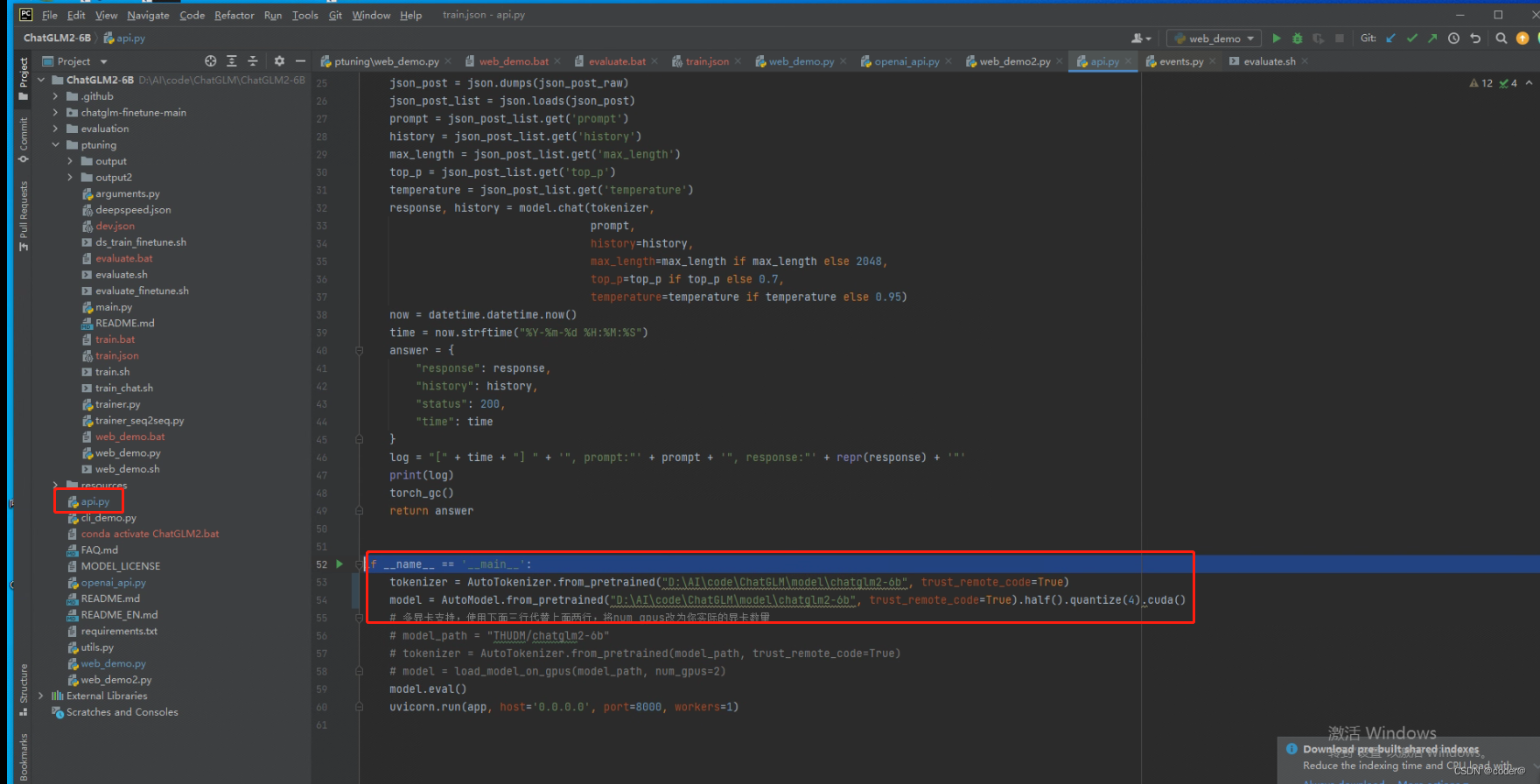Open the Refactor menu
The width and height of the screenshot is (1540, 784).
point(234,15)
